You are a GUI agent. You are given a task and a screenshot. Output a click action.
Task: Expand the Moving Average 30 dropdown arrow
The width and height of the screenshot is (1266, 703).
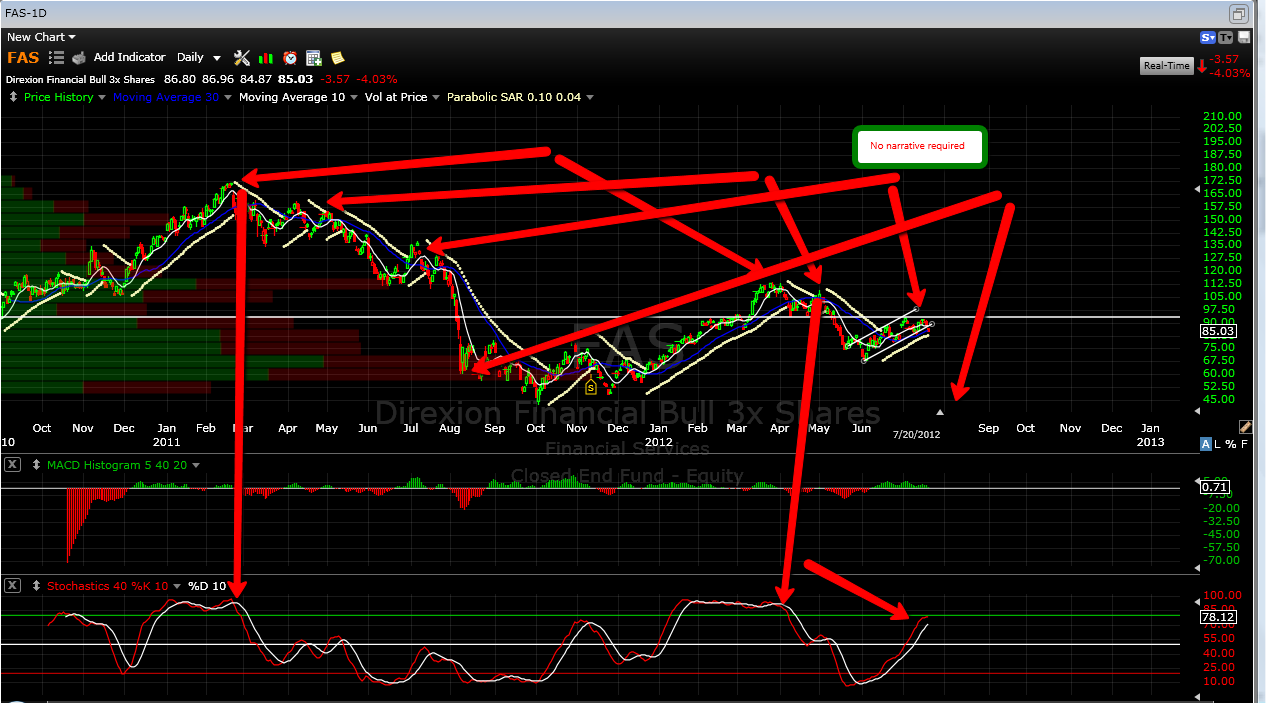228,97
